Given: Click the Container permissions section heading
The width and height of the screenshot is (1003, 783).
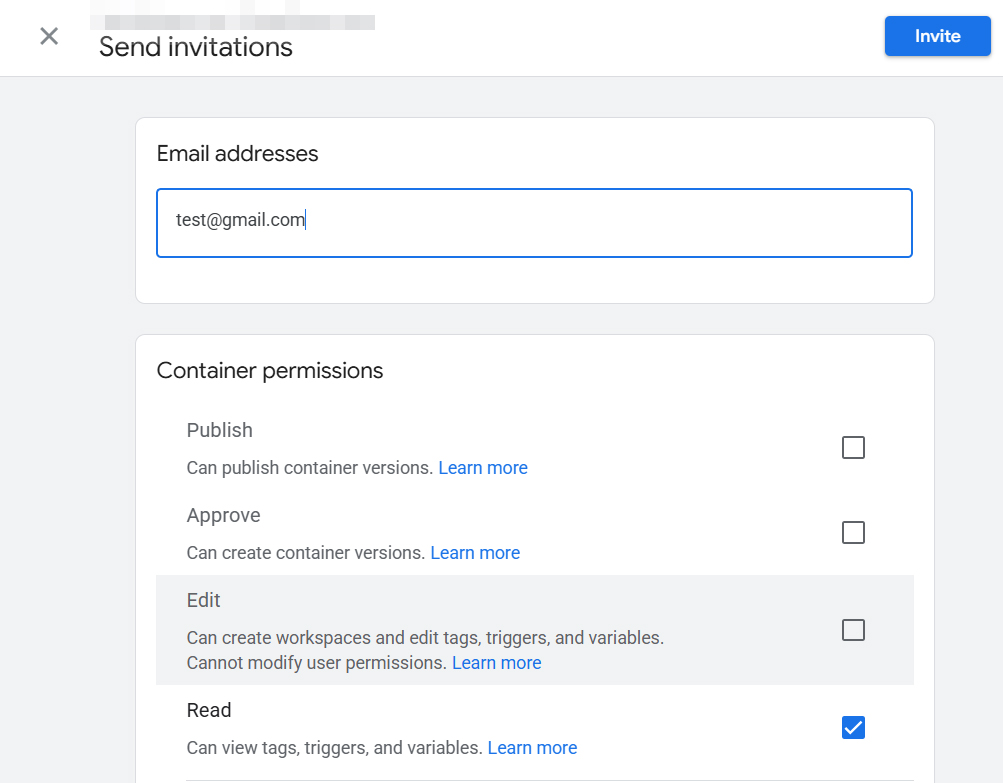Looking at the screenshot, I should [270, 370].
